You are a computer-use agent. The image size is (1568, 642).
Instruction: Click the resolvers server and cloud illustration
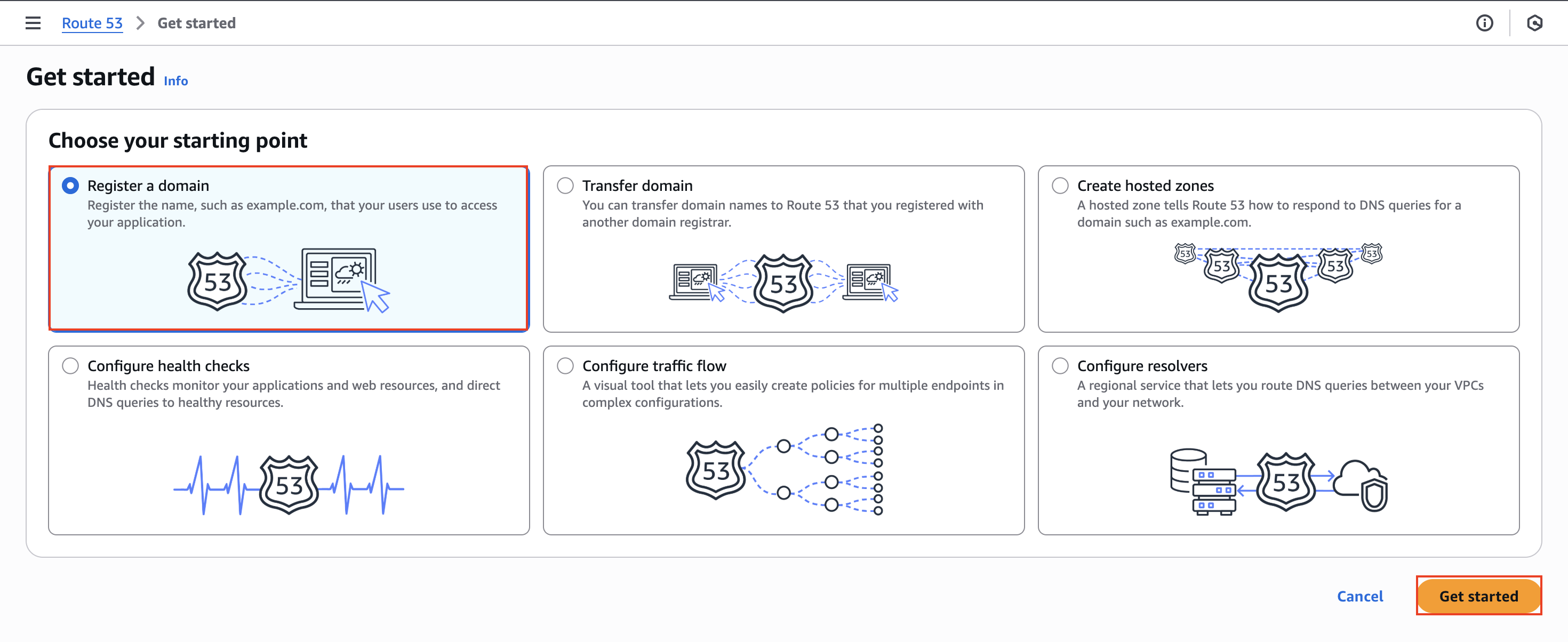point(1278,482)
